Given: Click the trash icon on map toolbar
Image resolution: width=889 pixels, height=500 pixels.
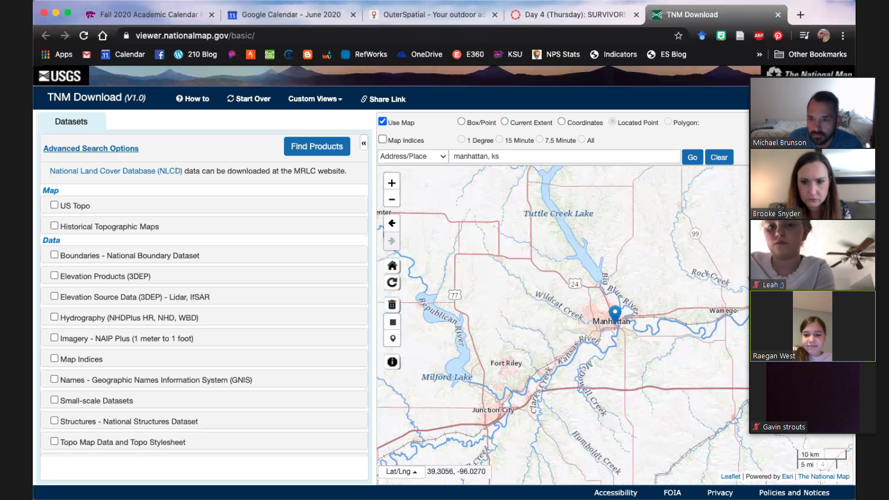Looking at the screenshot, I should click(x=392, y=305).
